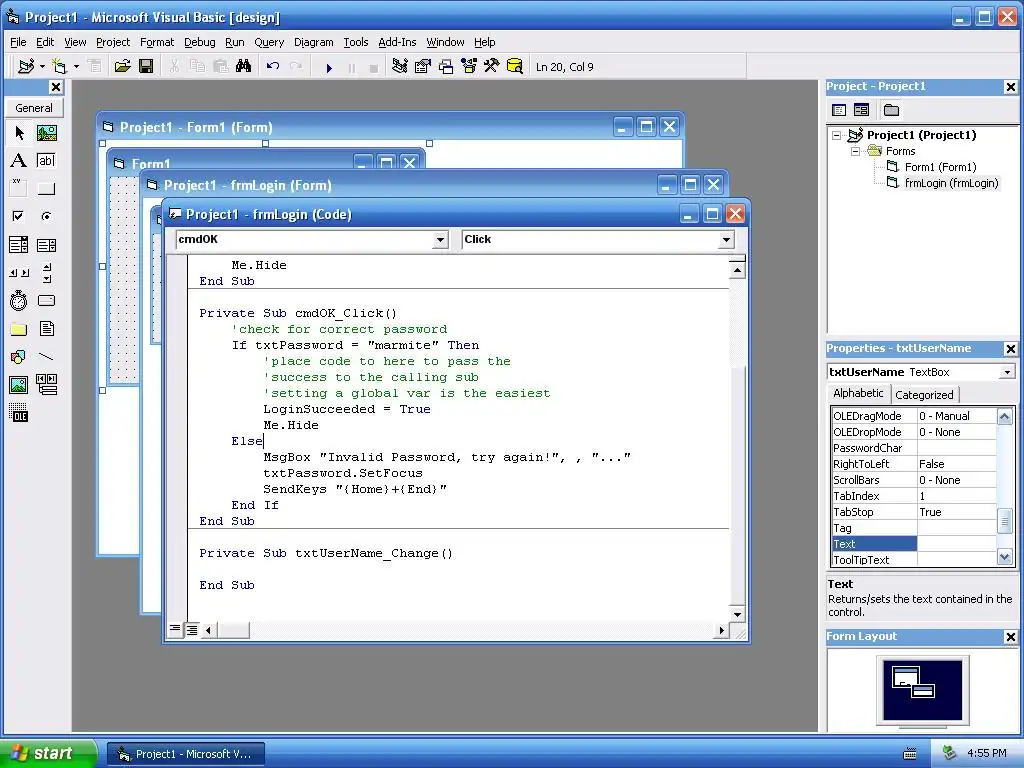1024x768 pixels.
Task: Open the File menu
Action: point(18,42)
